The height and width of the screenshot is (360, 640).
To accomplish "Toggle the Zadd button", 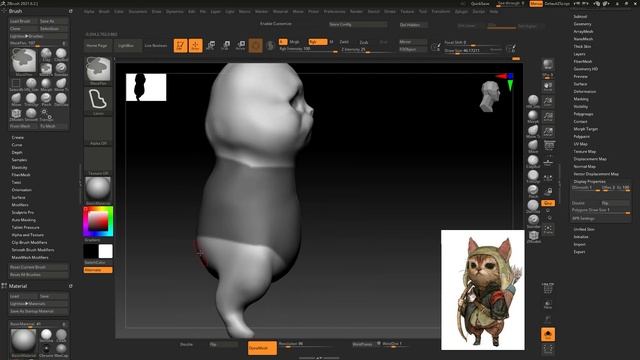I will [x=344, y=42].
